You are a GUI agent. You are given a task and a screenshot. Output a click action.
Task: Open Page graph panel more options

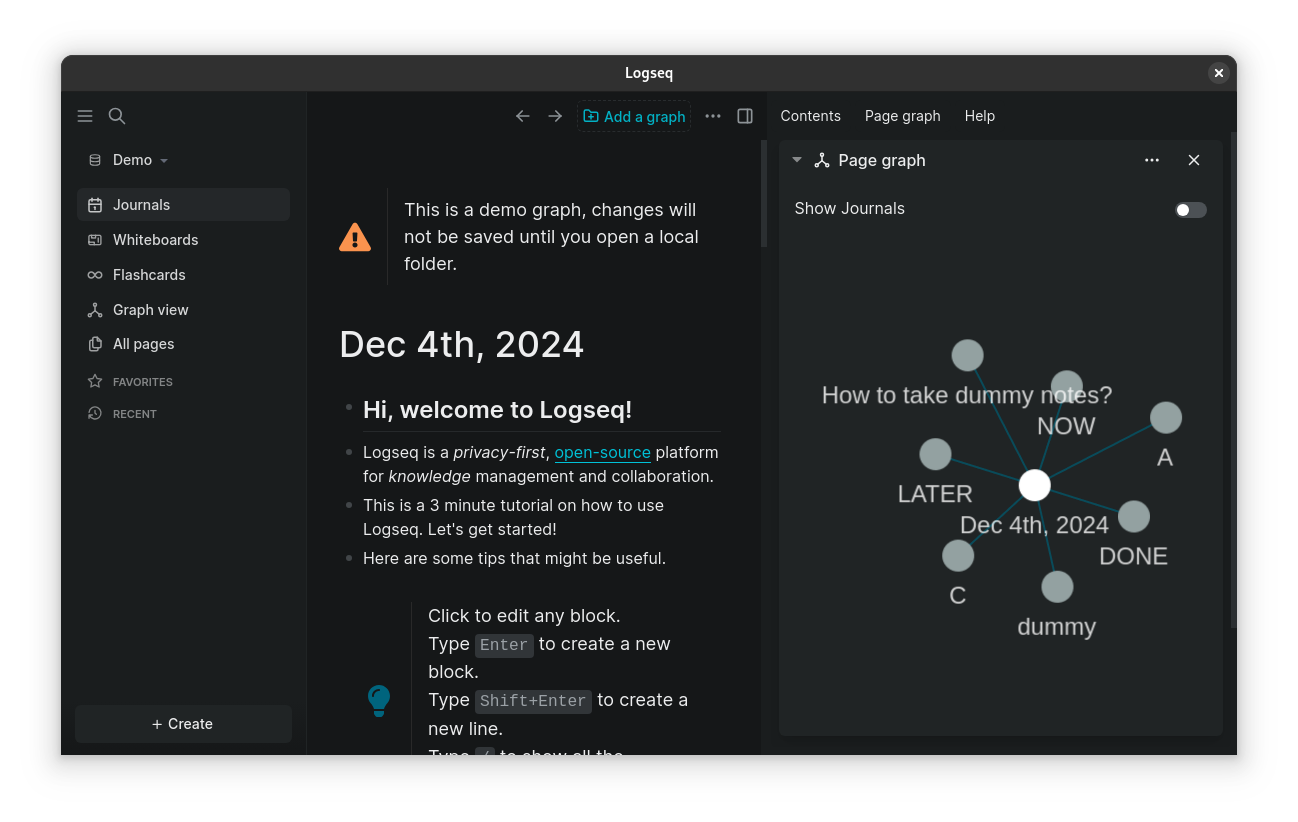[1152, 160]
